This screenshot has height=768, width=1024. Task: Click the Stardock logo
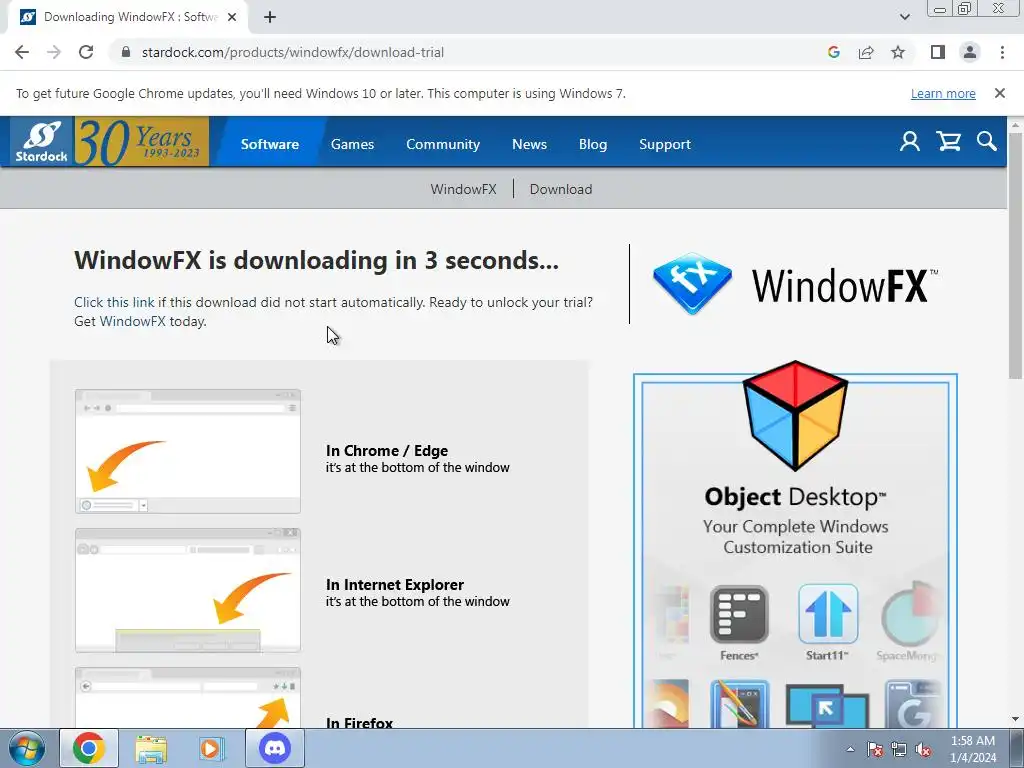point(42,142)
